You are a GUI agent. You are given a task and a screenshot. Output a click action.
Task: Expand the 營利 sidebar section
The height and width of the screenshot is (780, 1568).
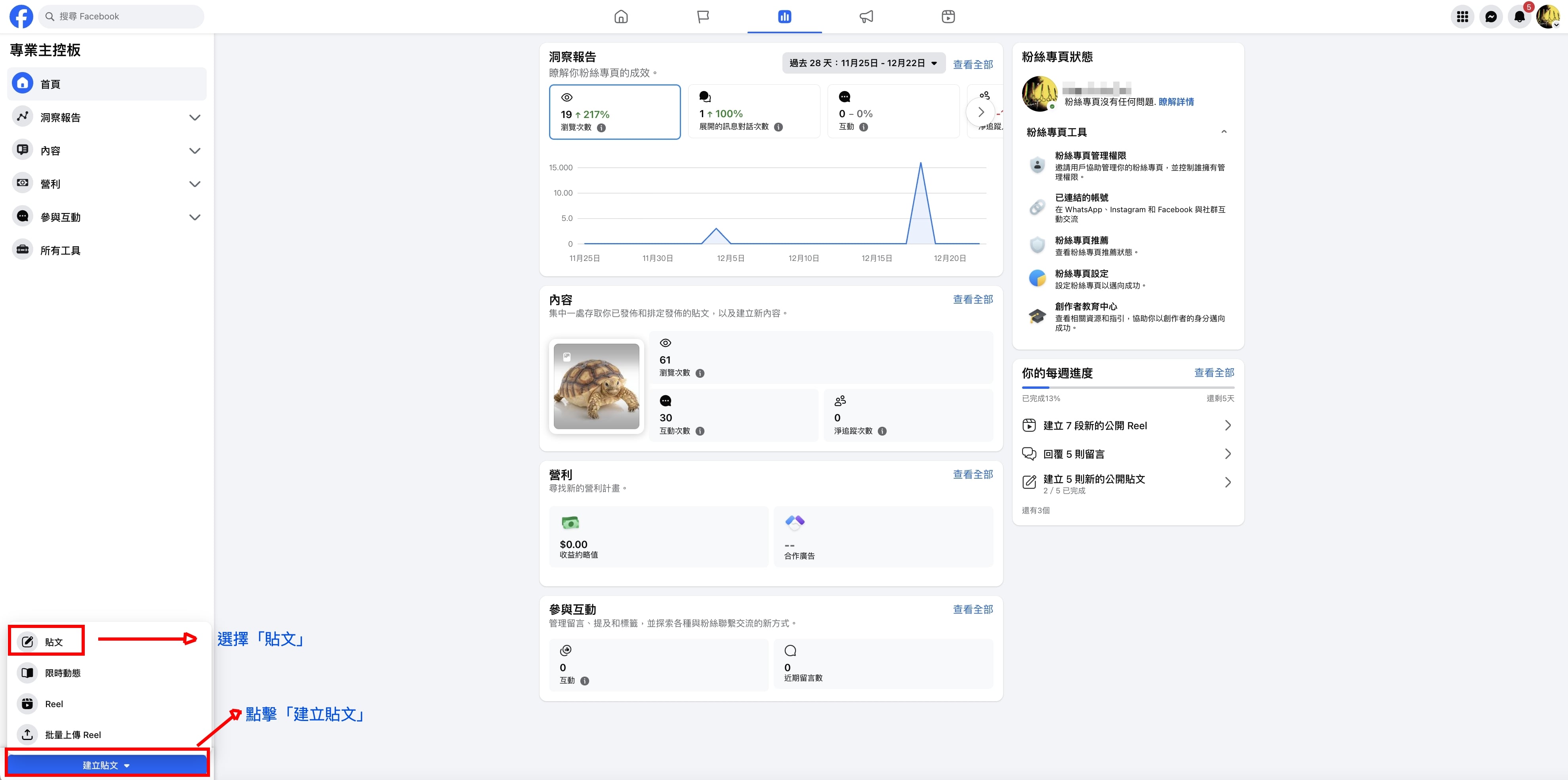point(107,184)
